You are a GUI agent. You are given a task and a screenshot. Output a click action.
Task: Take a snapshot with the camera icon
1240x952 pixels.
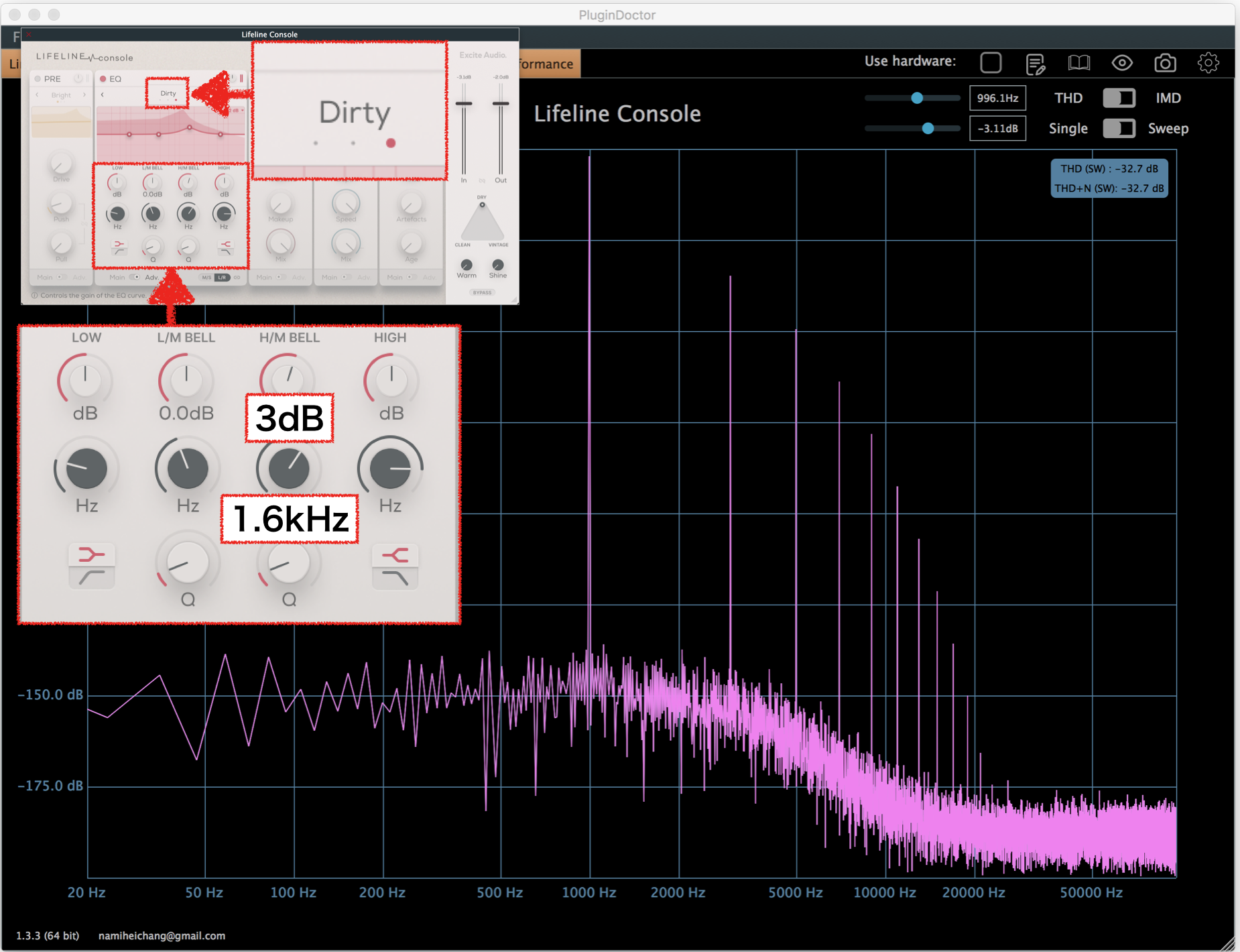tap(1165, 63)
